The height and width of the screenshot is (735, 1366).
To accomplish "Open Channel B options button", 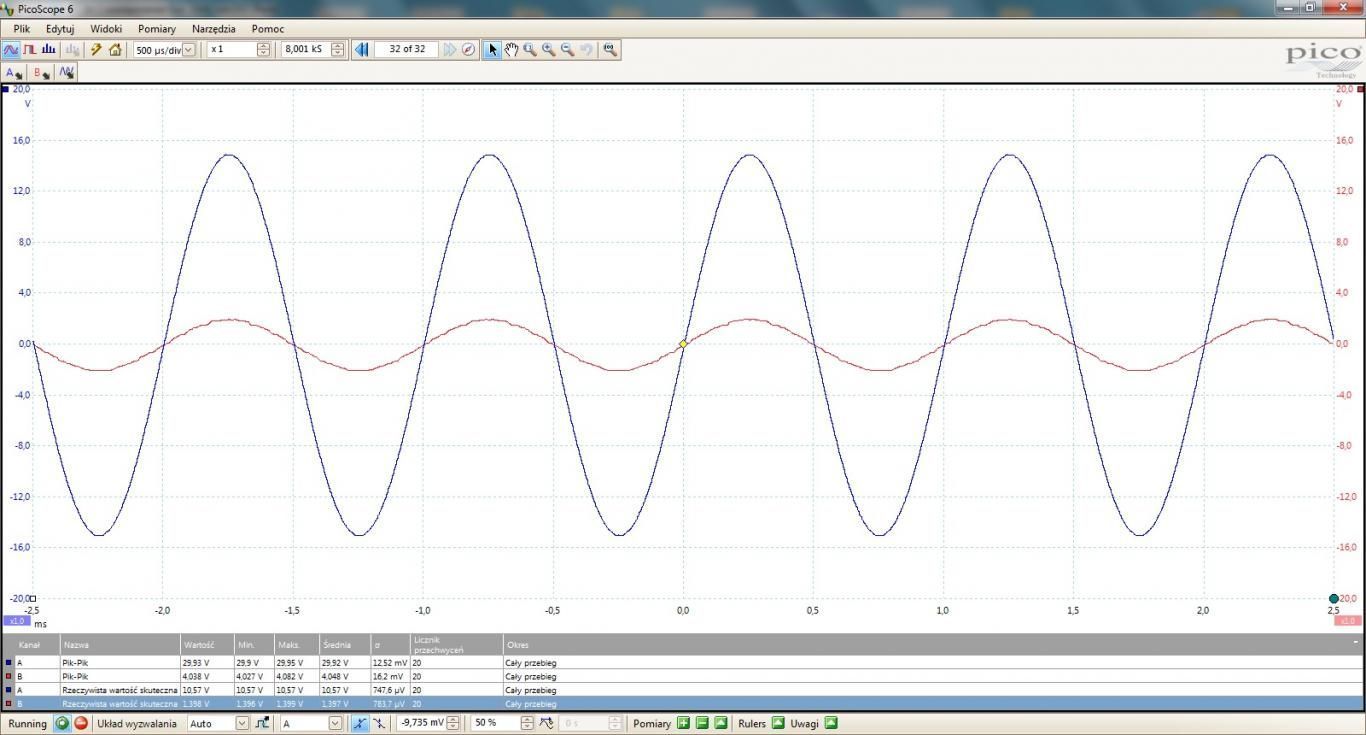I will 41,72.
